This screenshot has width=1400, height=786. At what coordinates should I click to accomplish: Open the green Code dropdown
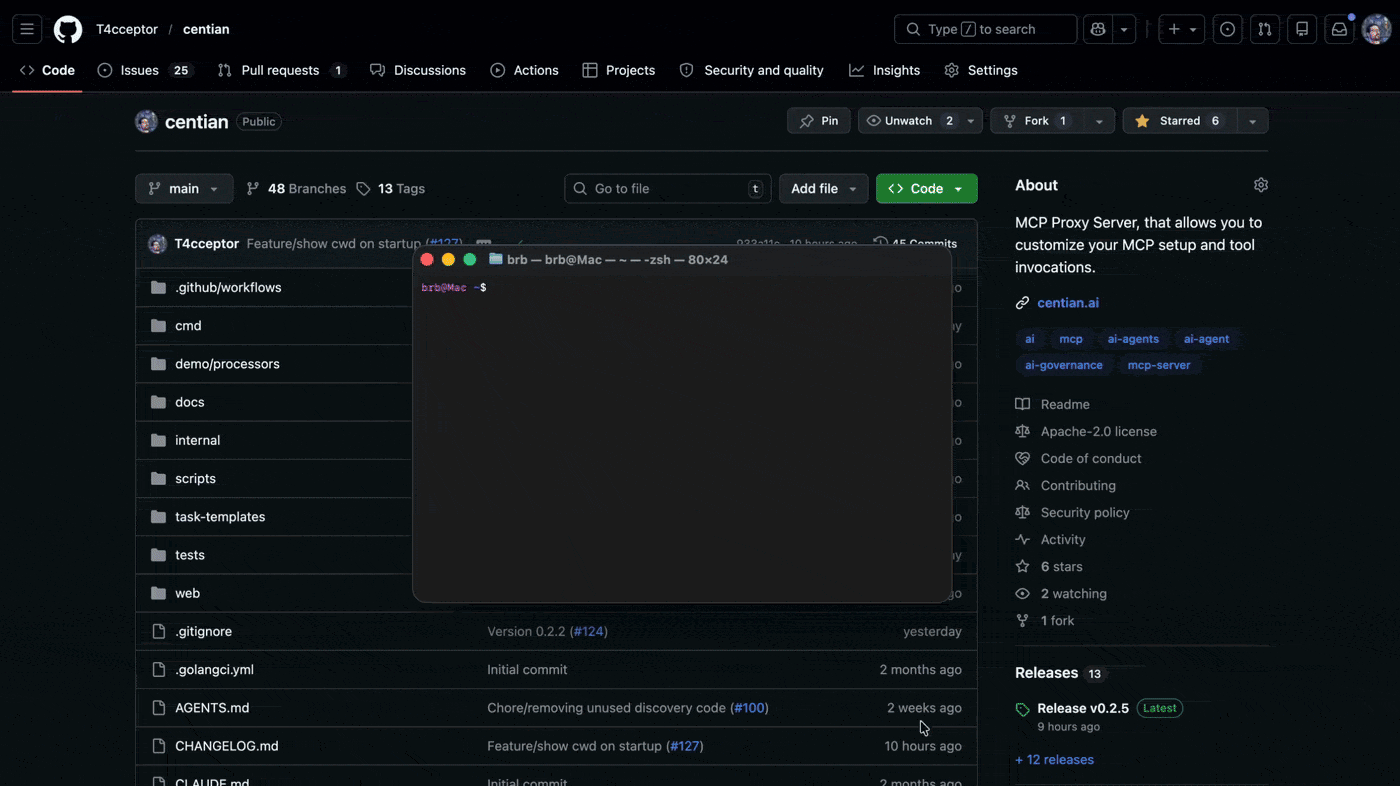tap(926, 188)
